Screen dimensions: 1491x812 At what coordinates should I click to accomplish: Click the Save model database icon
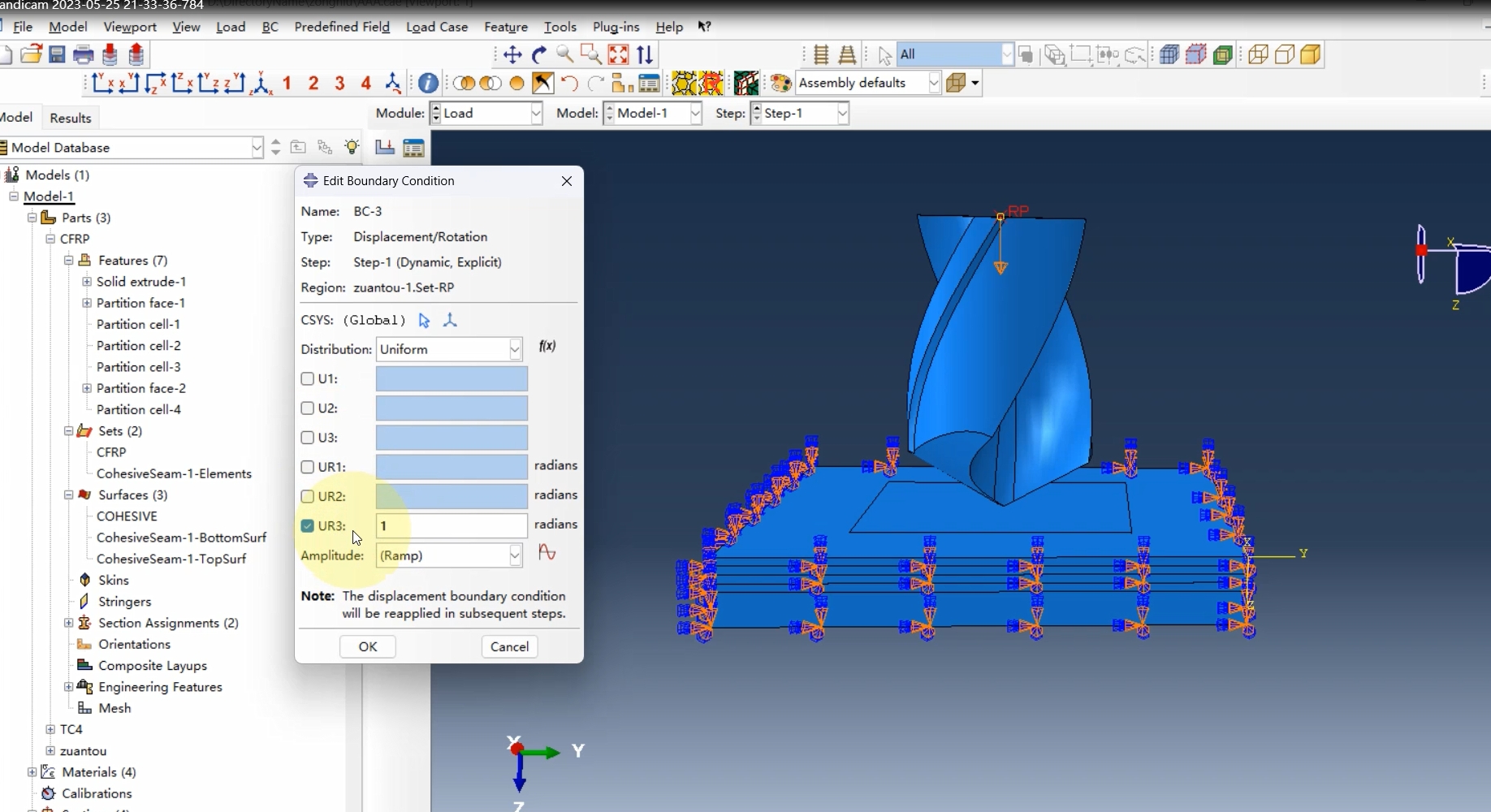click(57, 55)
